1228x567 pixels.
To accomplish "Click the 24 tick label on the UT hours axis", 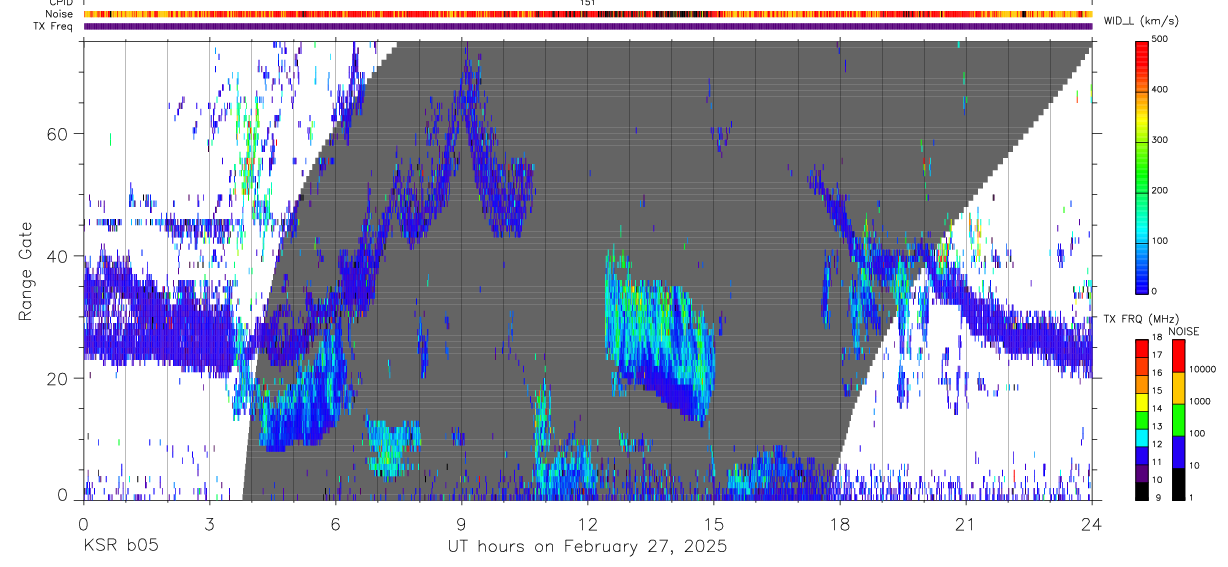I will click(x=1091, y=523).
